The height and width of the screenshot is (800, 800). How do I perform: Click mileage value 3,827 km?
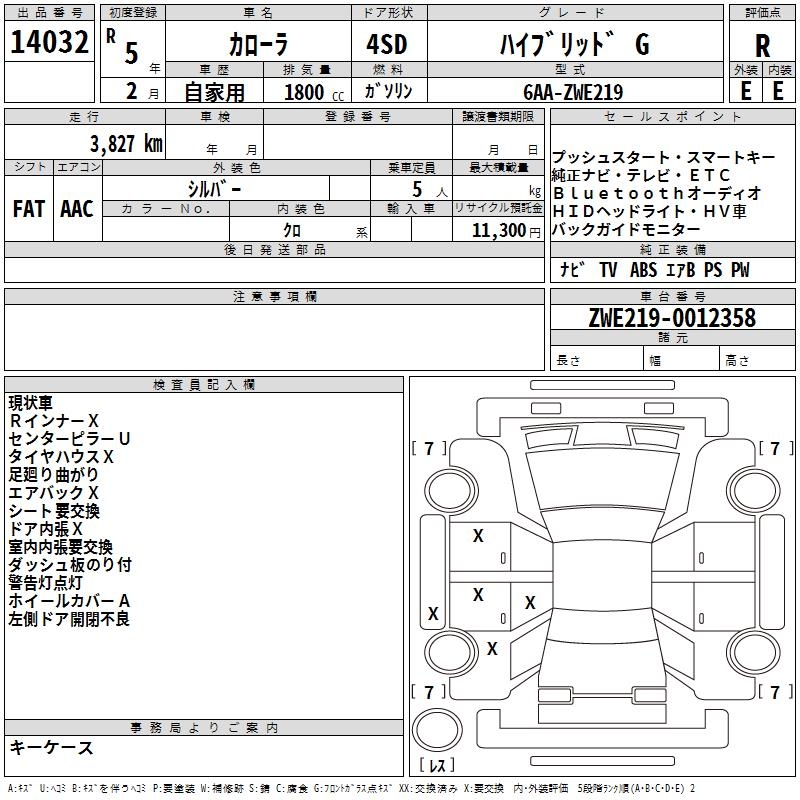coord(126,144)
